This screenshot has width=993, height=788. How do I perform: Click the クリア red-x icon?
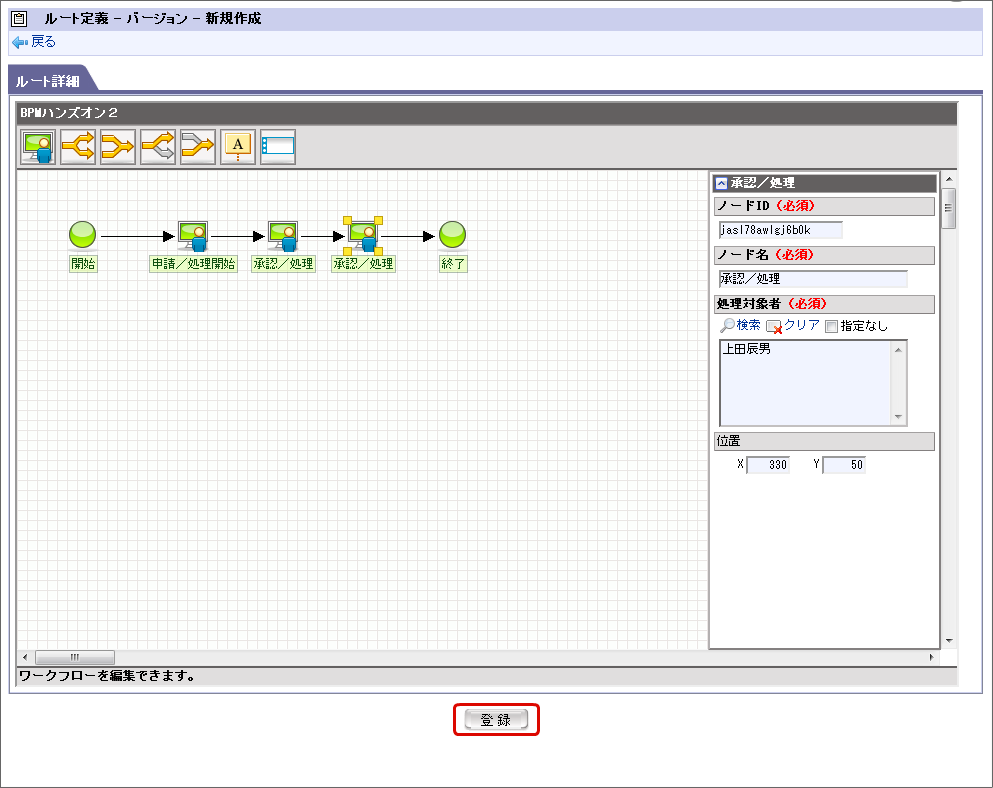774,327
